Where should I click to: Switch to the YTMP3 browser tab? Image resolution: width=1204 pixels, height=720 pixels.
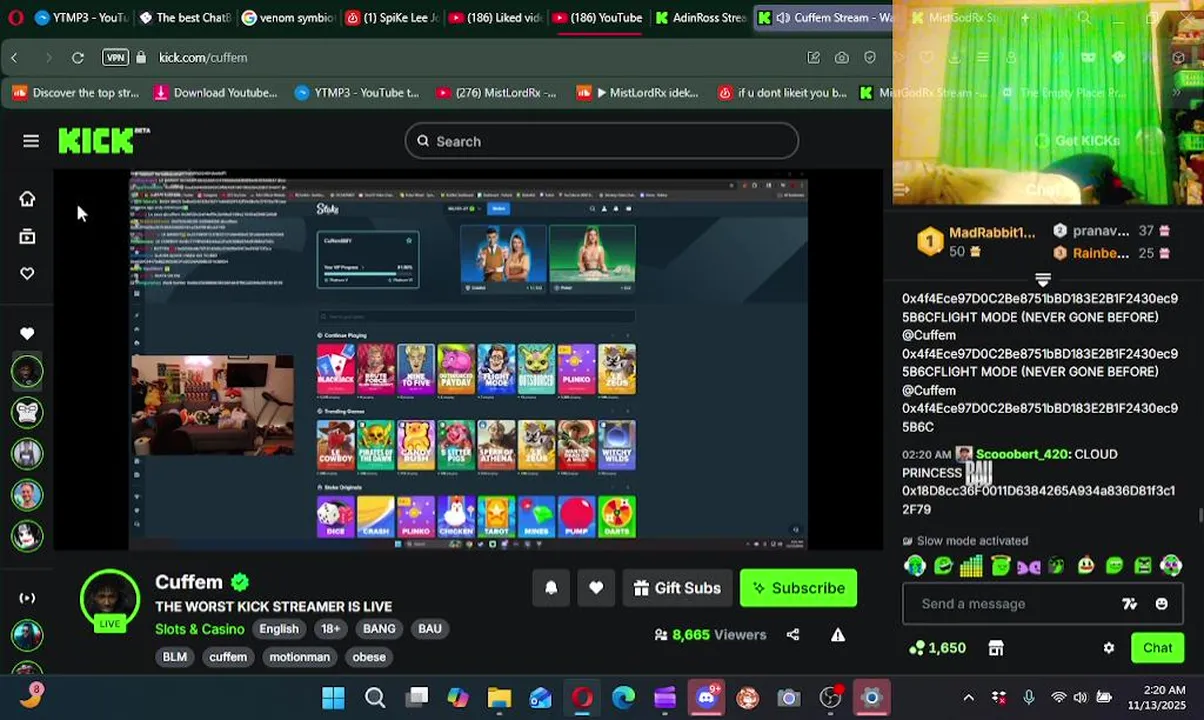point(80,18)
